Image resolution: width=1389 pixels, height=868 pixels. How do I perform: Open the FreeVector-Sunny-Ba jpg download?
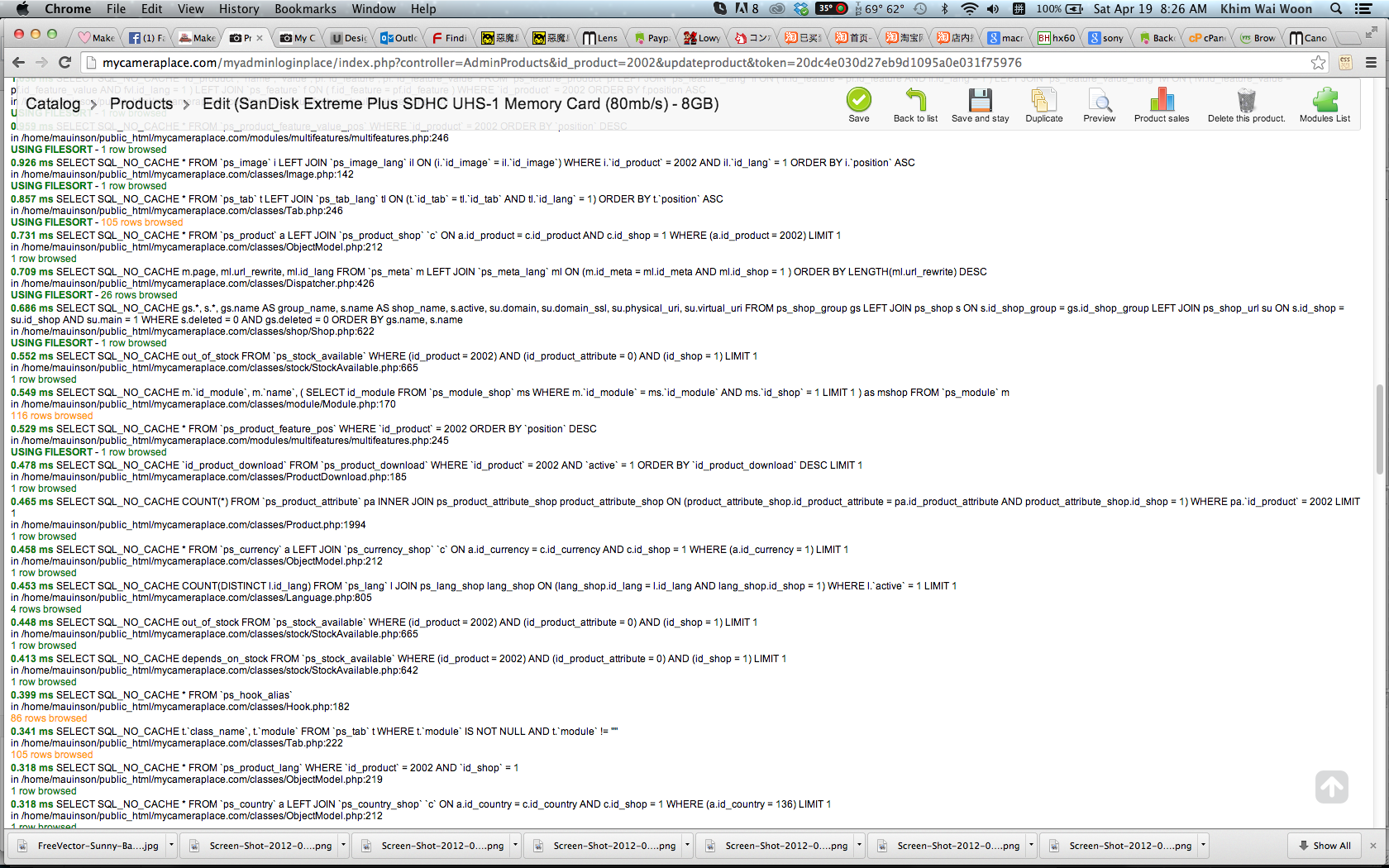click(x=88, y=846)
